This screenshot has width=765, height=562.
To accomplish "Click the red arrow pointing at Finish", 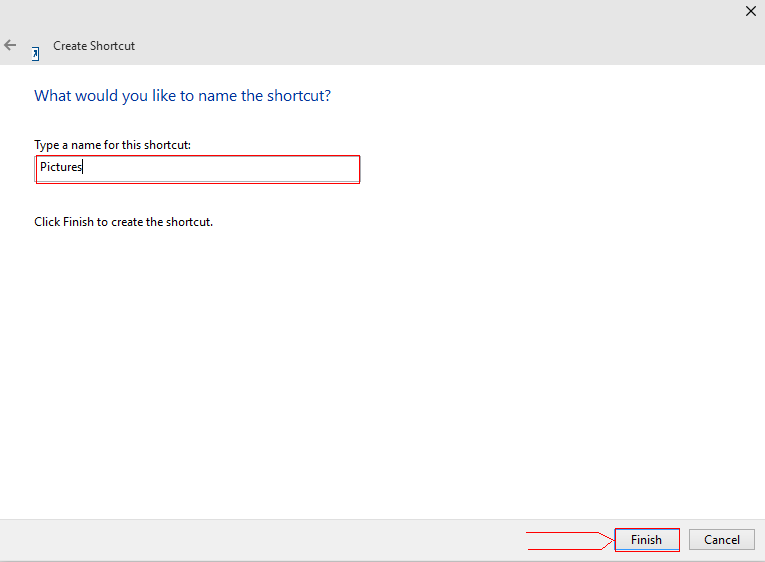I will [x=570, y=540].
